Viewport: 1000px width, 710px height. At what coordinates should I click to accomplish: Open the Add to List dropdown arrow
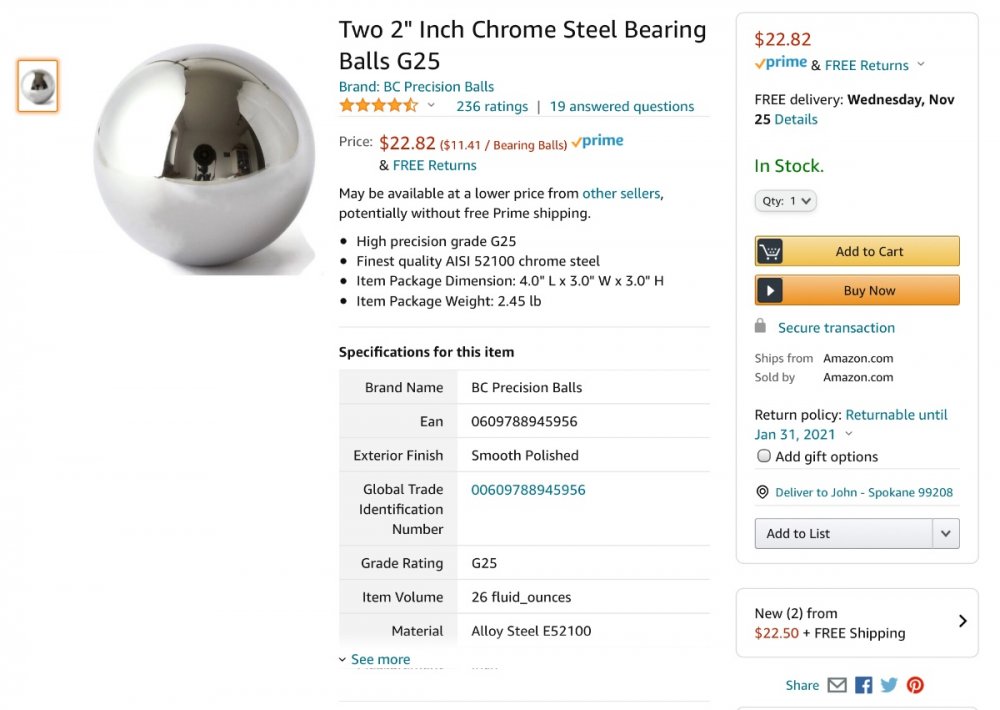point(945,533)
